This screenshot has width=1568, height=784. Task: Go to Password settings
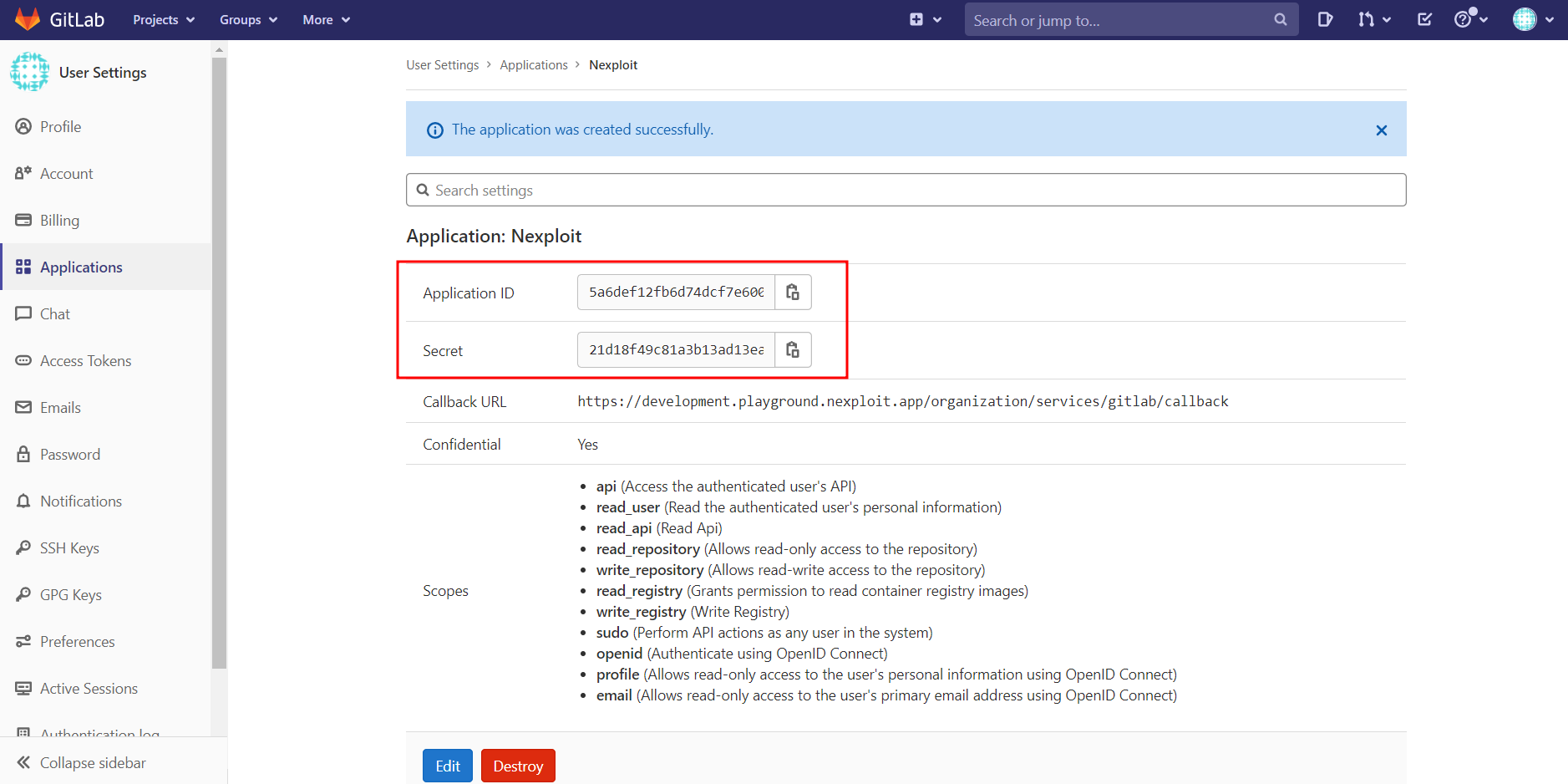tap(106, 454)
